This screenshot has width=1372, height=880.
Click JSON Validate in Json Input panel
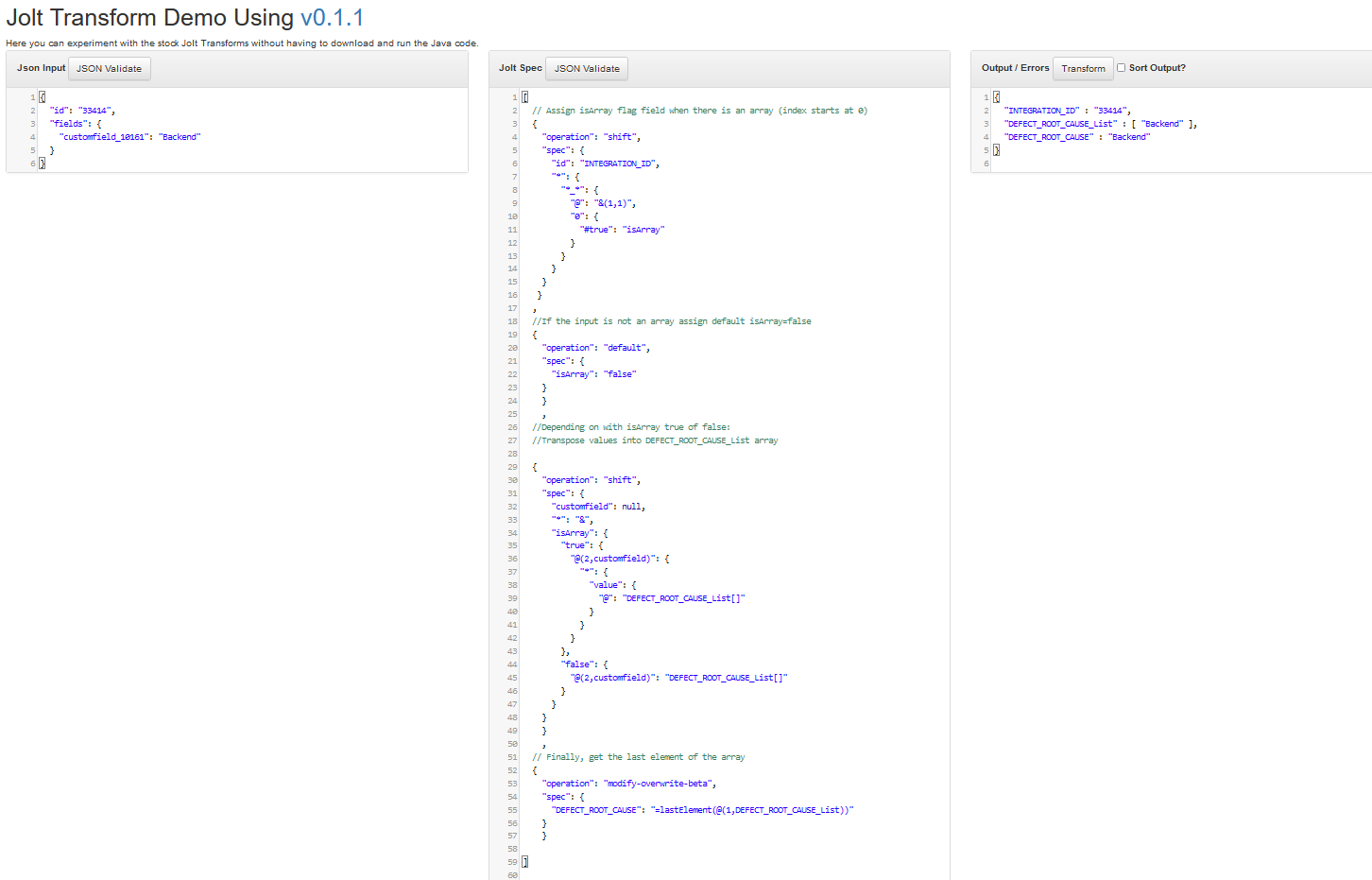coord(109,69)
